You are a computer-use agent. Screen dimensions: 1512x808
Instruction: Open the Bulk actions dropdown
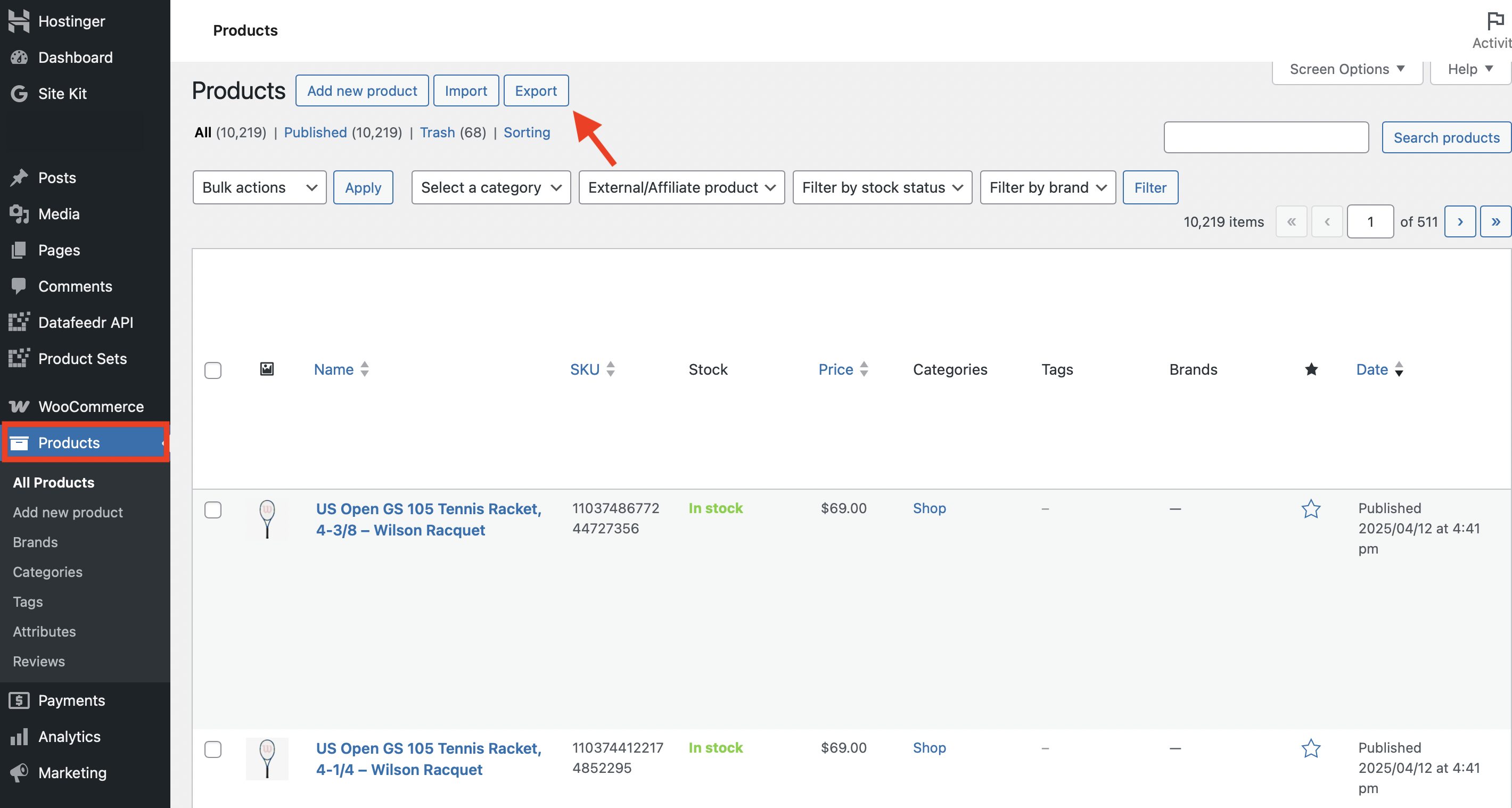(259, 187)
